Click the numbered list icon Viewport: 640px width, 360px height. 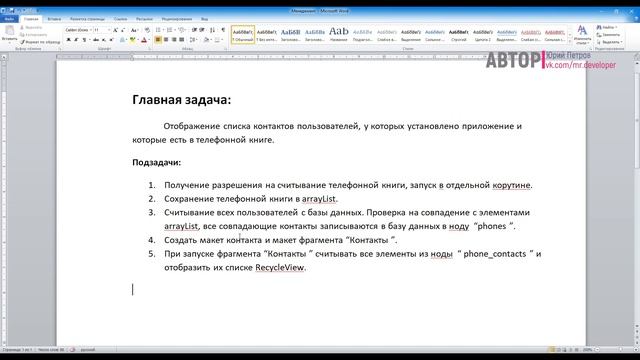(x=169, y=30)
